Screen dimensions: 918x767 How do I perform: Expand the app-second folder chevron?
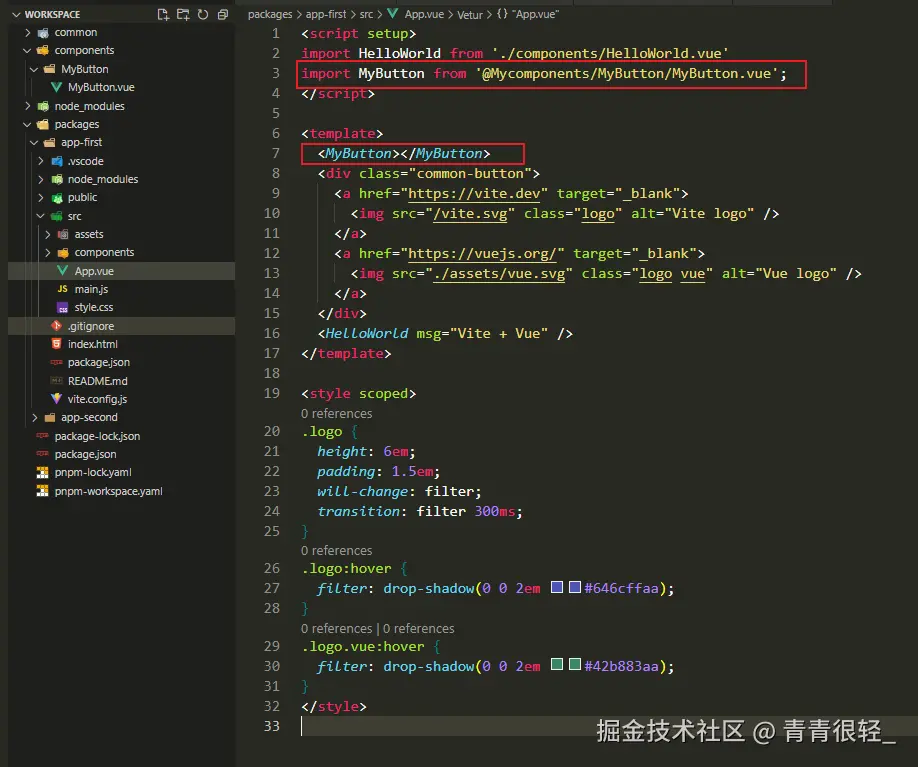[34, 417]
